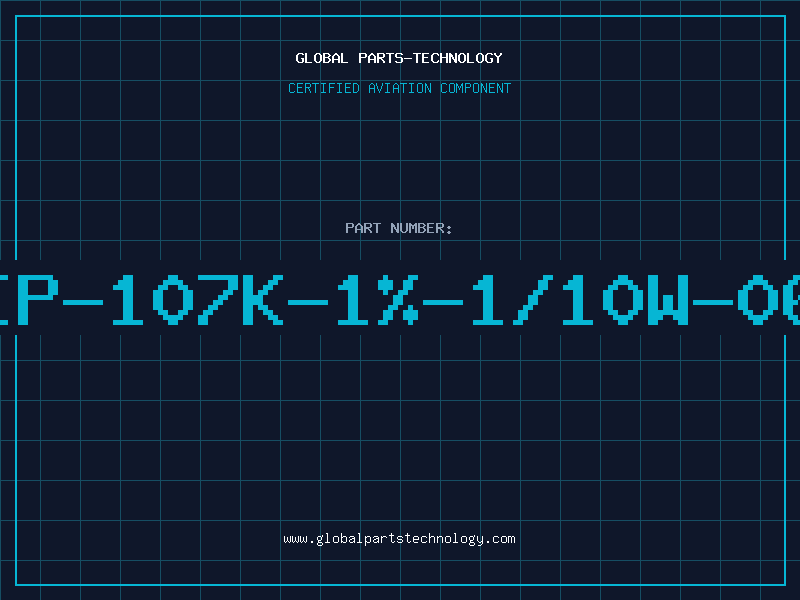Open the www.globalpartstechnology.com link
The width and height of the screenshot is (800, 600).
click(x=399, y=539)
